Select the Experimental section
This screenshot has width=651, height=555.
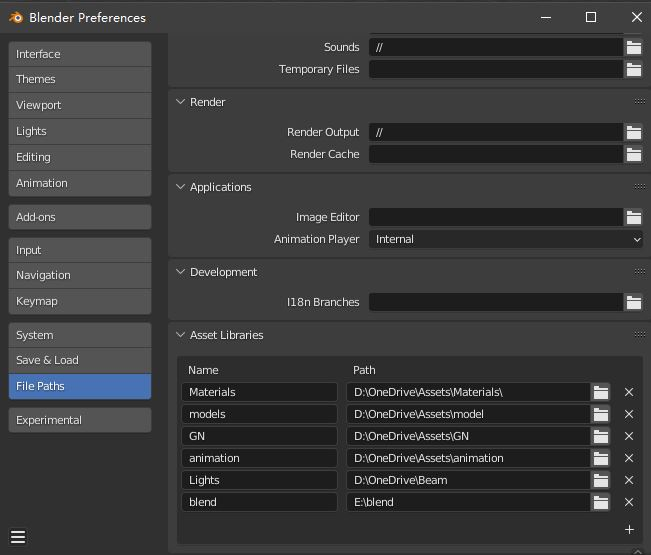point(80,420)
